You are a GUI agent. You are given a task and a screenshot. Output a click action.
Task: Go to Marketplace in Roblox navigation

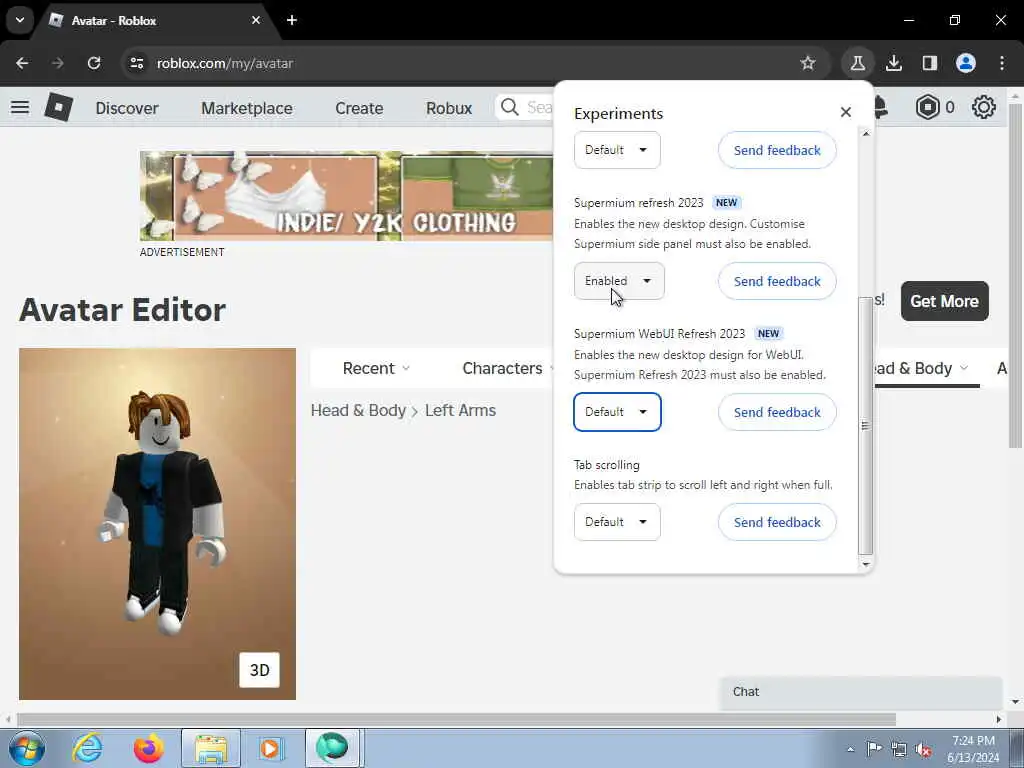coord(247,108)
